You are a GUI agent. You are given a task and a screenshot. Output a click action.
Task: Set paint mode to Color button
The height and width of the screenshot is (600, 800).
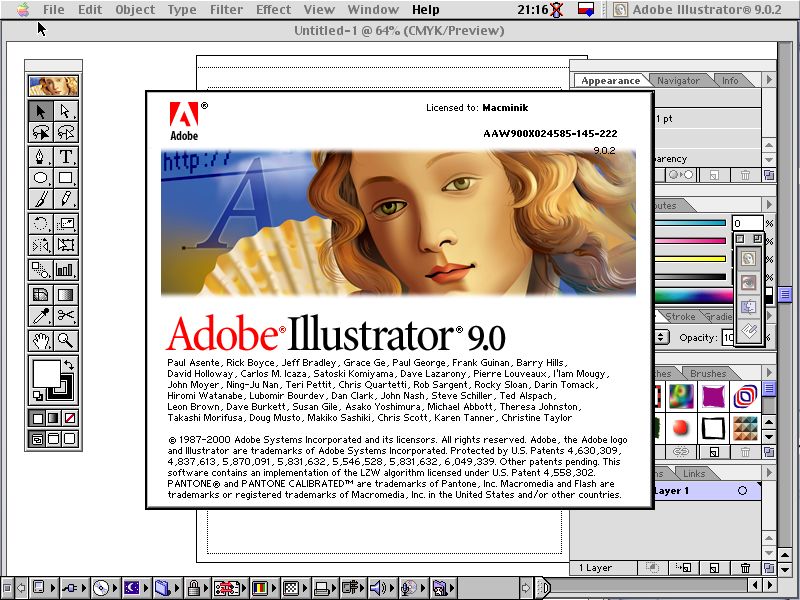point(38,418)
